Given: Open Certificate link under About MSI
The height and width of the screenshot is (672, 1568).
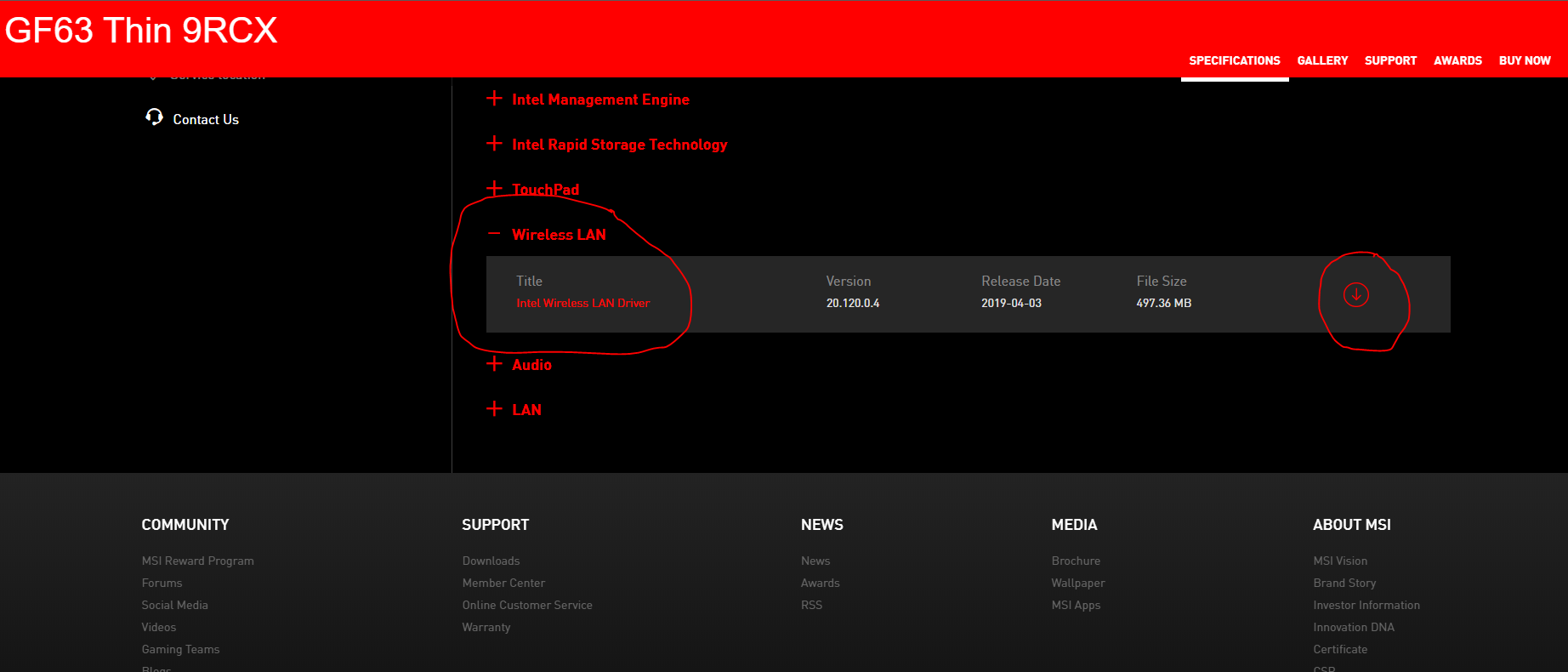Looking at the screenshot, I should tap(1340, 649).
